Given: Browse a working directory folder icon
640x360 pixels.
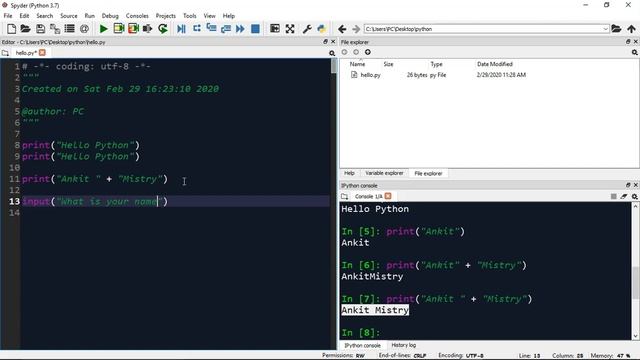Looking at the screenshot, I should (x=616, y=29).
